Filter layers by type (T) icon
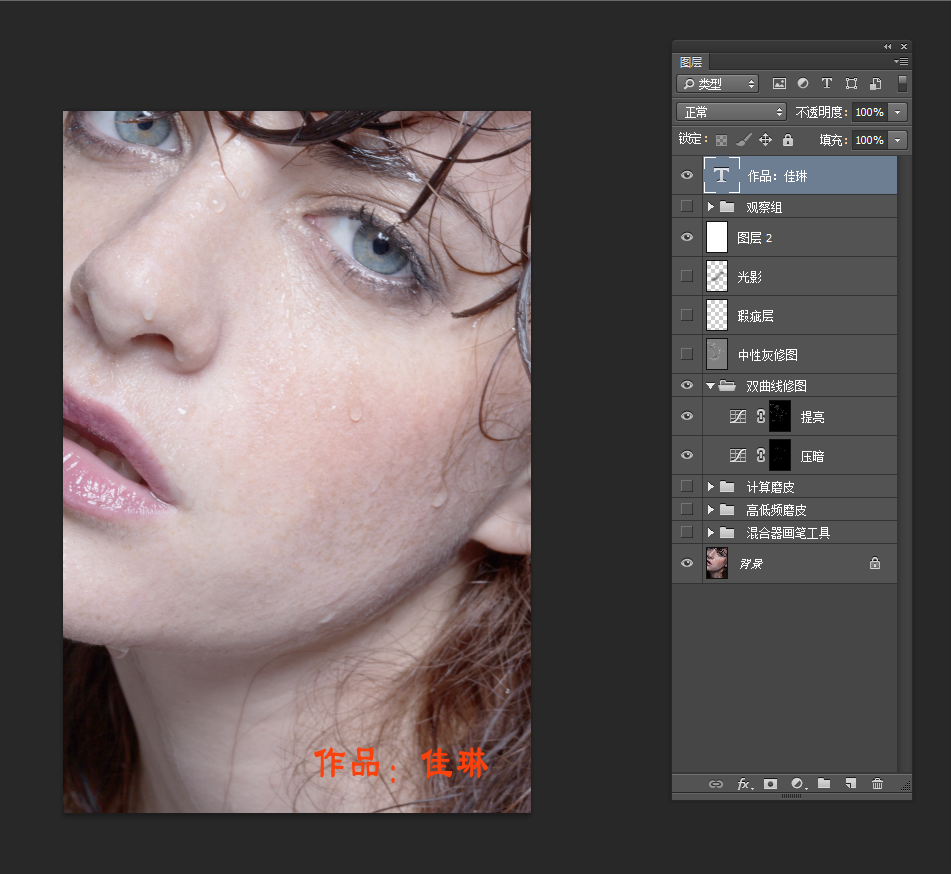This screenshot has width=951, height=874. (x=827, y=84)
